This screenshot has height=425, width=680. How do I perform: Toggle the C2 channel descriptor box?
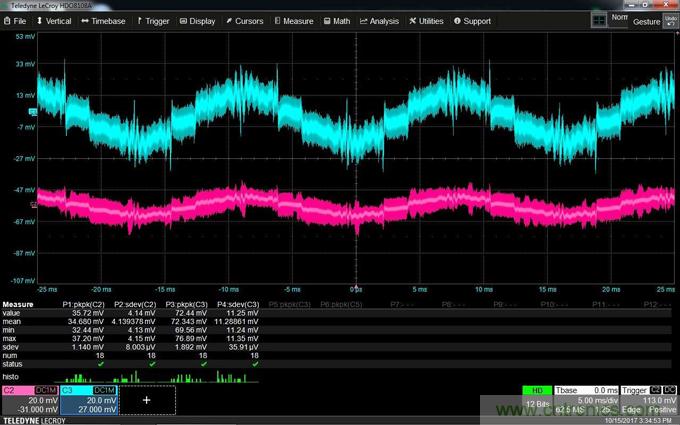(x=30, y=399)
